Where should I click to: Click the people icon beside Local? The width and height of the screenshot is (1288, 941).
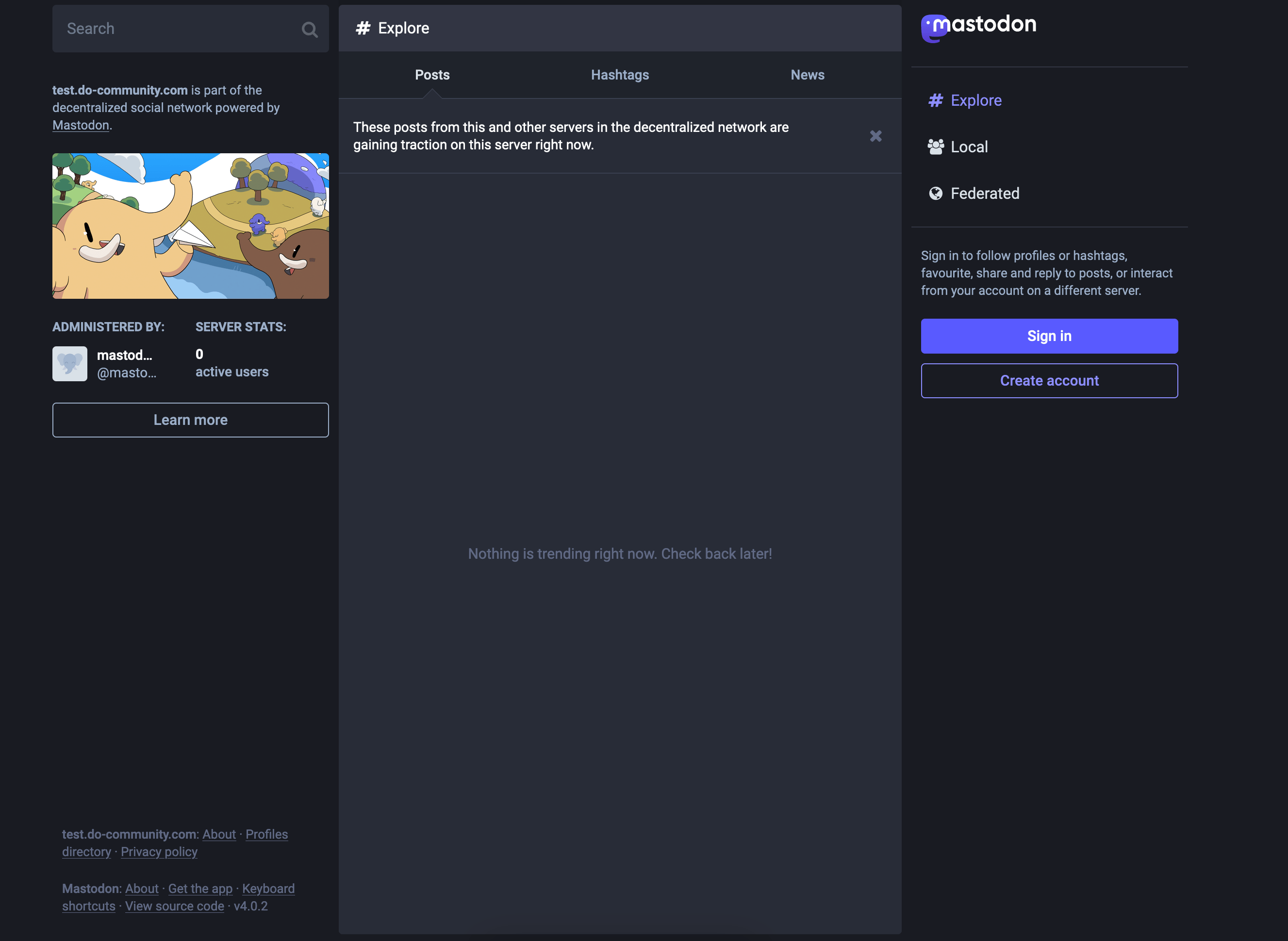coord(935,147)
